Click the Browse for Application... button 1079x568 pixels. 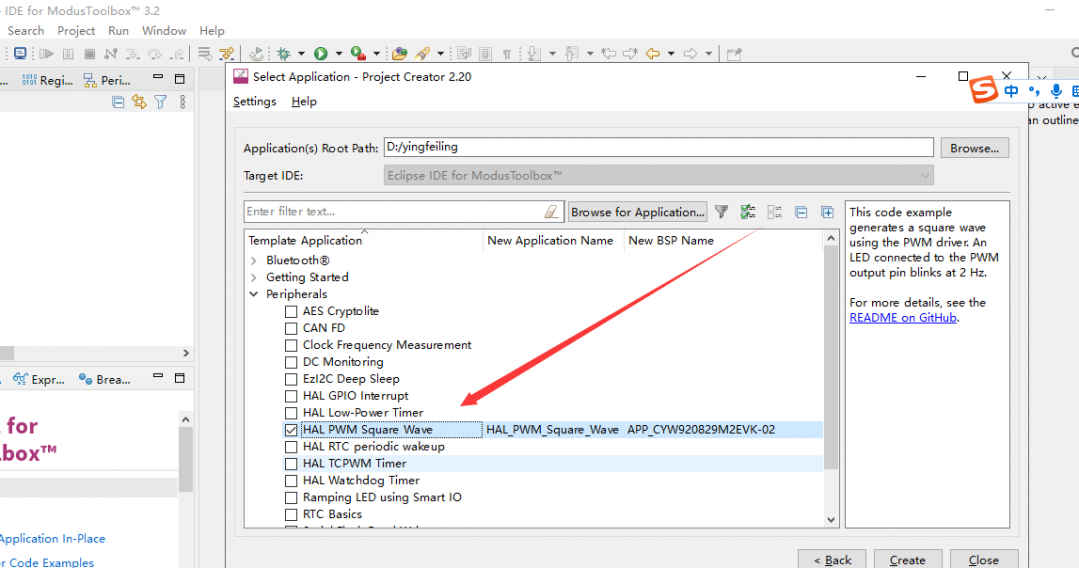[x=638, y=212]
